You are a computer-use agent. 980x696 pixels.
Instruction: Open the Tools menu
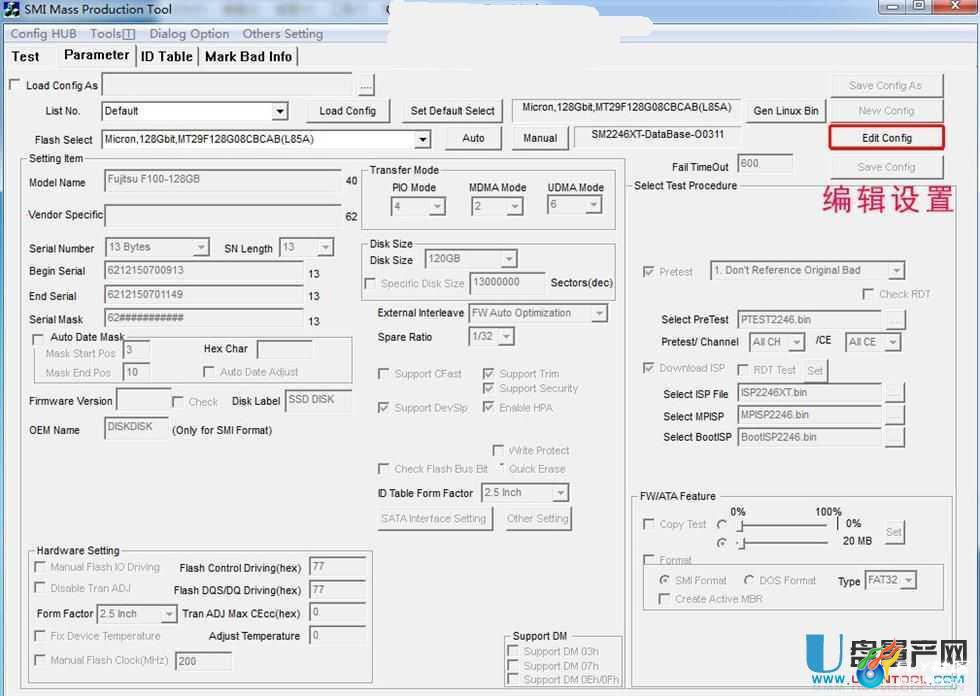pyautogui.click(x=112, y=34)
